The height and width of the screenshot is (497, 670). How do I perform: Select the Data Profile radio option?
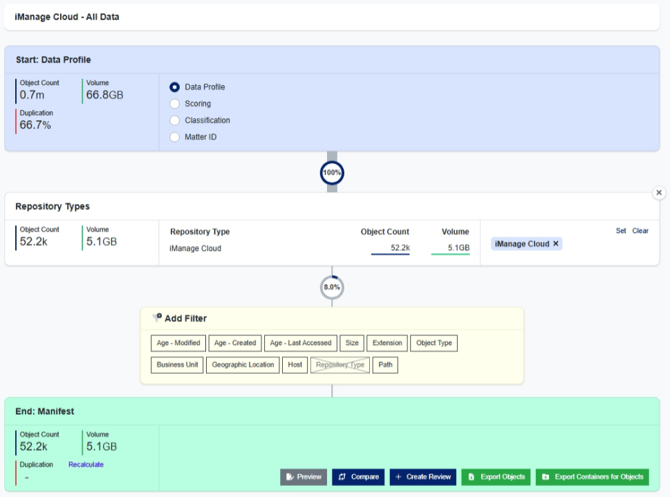[174, 87]
